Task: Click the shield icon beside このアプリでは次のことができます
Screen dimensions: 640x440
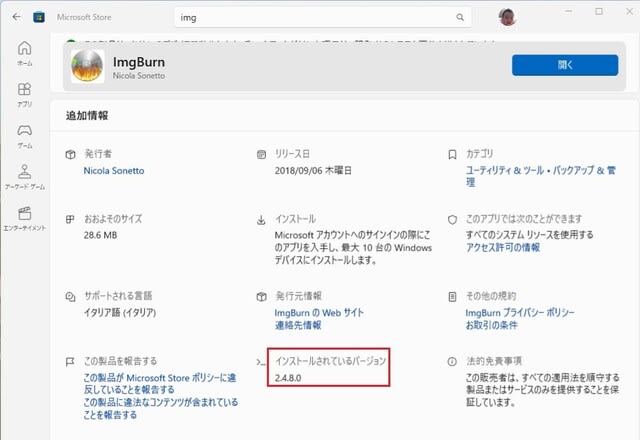Action: point(452,220)
